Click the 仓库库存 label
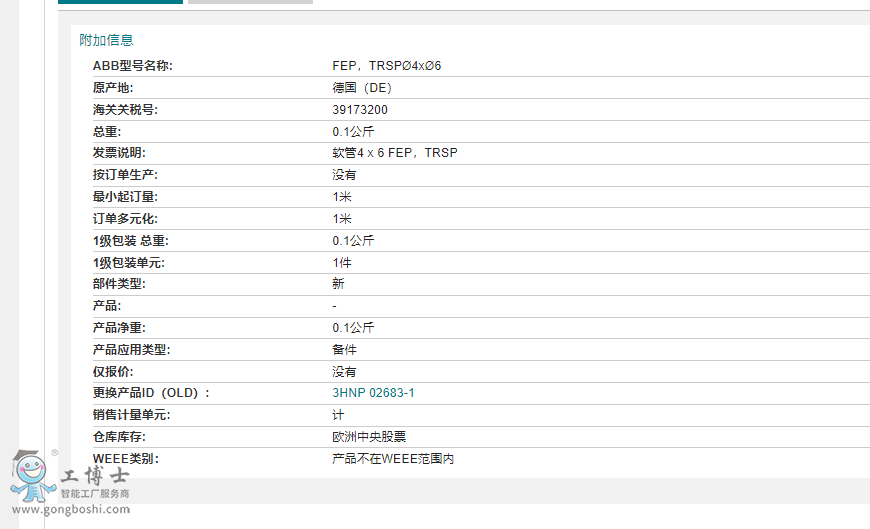This screenshot has width=870, height=529. (x=119, y=437)
